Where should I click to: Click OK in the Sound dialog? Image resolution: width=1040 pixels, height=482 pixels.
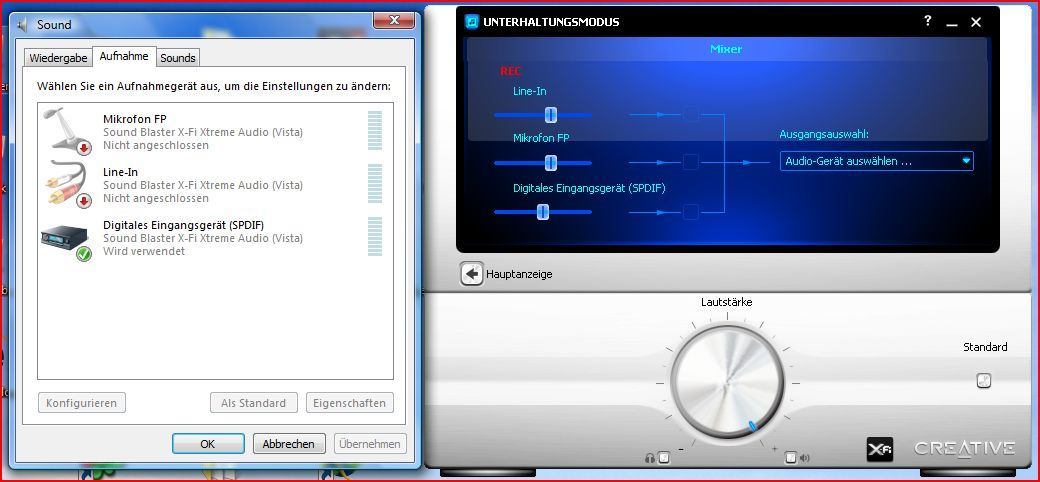pos(208,444)
